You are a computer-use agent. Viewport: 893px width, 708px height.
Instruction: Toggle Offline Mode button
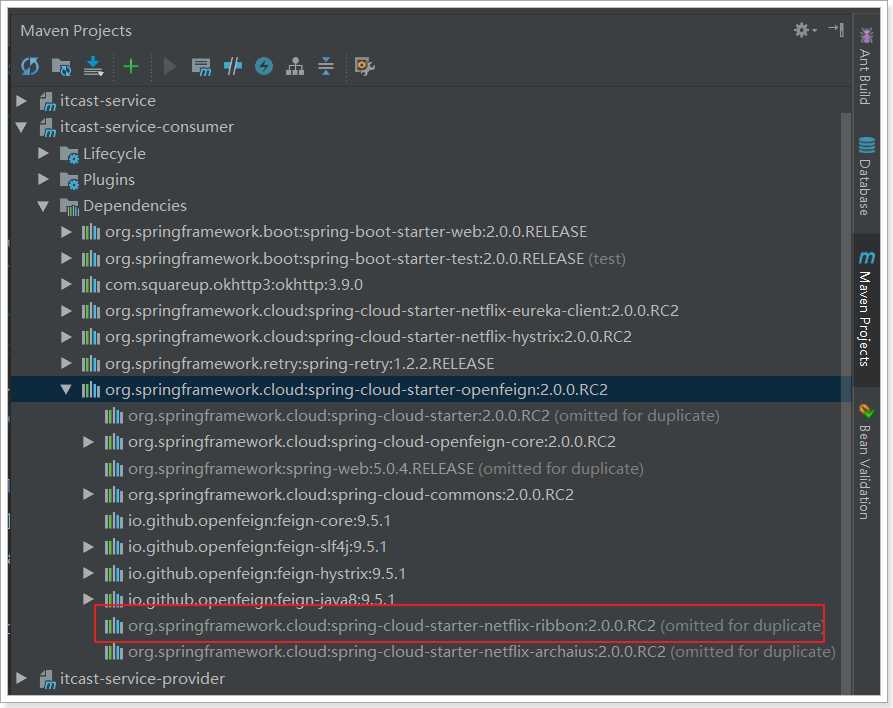pyautogui.click(x=233, y=67)
